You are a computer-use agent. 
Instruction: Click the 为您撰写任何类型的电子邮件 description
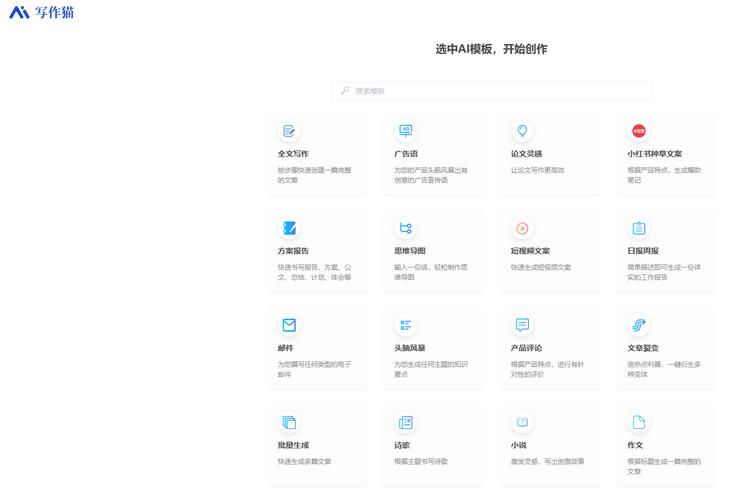[315, 369]
